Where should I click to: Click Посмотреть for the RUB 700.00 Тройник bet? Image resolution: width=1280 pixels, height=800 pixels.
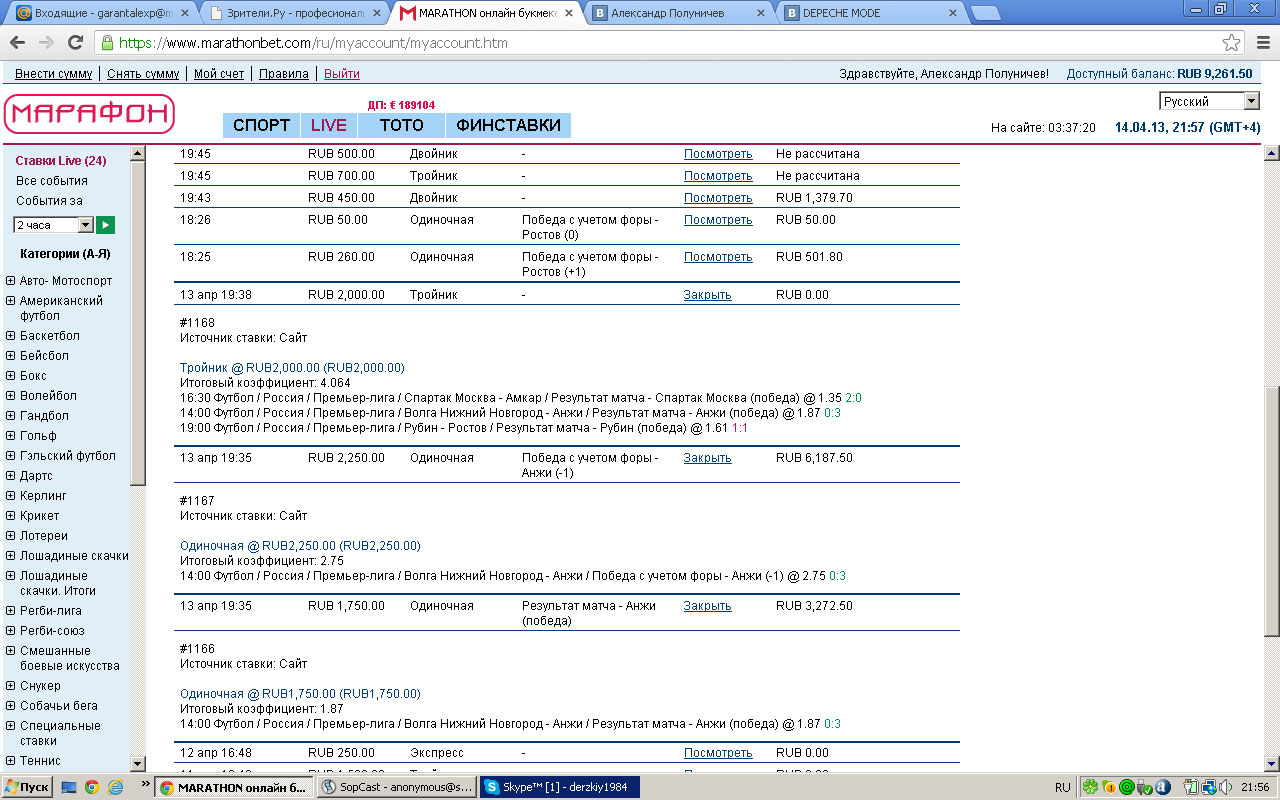pyautogui.click(x=718, y=176)
